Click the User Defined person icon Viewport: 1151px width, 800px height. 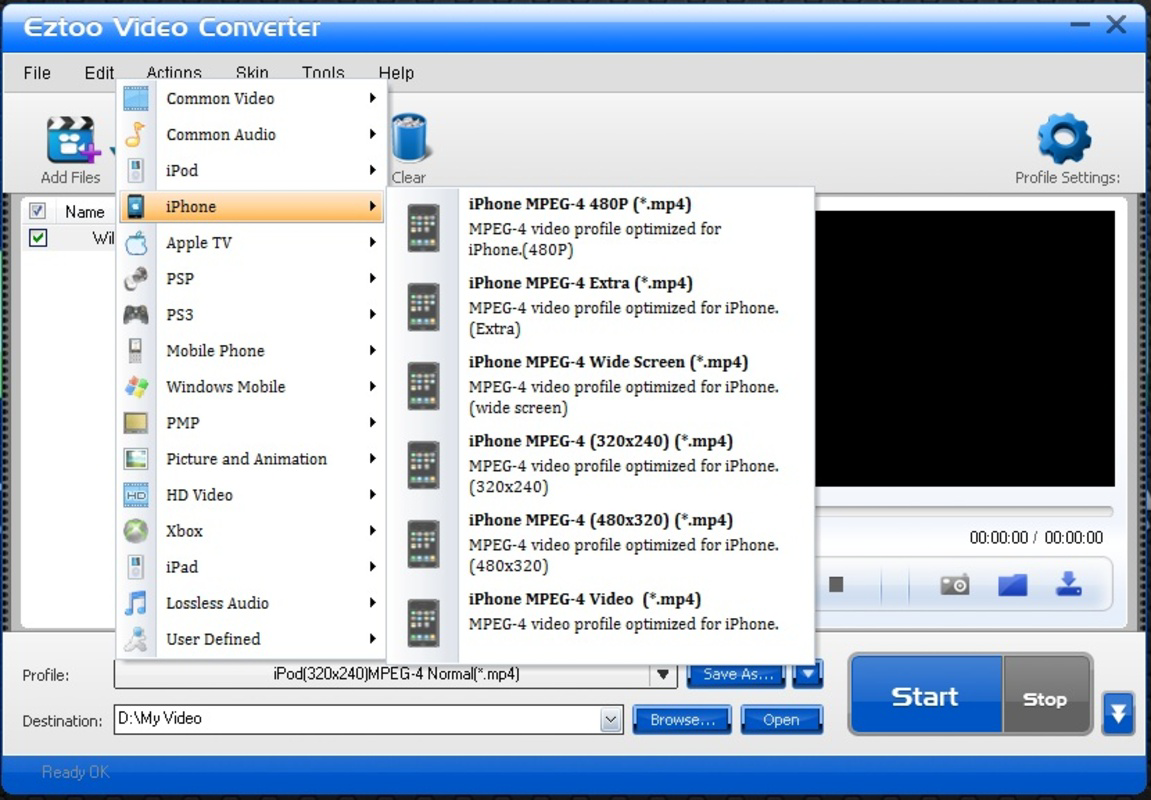[136, 639]
